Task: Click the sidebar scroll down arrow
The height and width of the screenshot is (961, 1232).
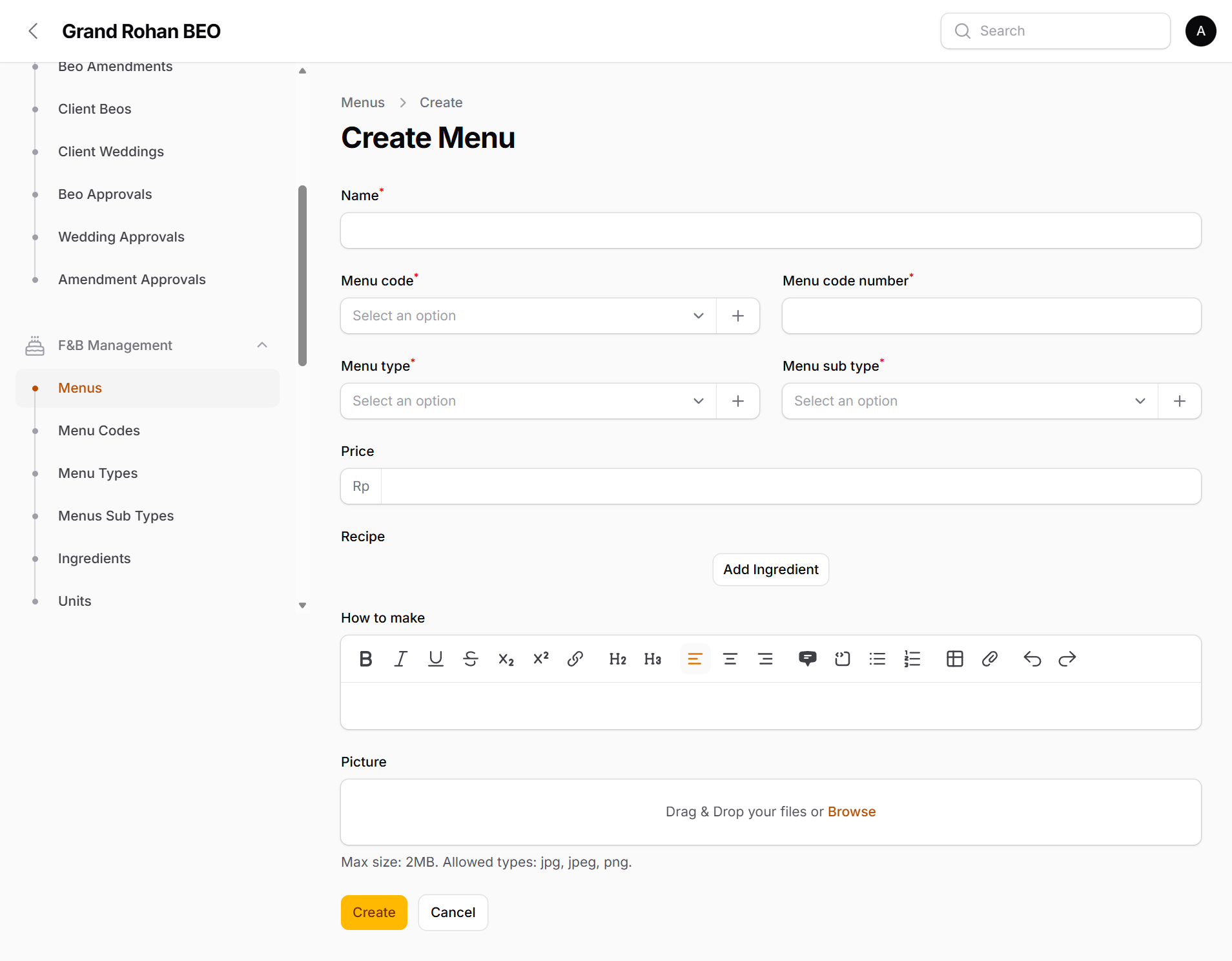Action: pyautogui.click(x=302, y=605)
